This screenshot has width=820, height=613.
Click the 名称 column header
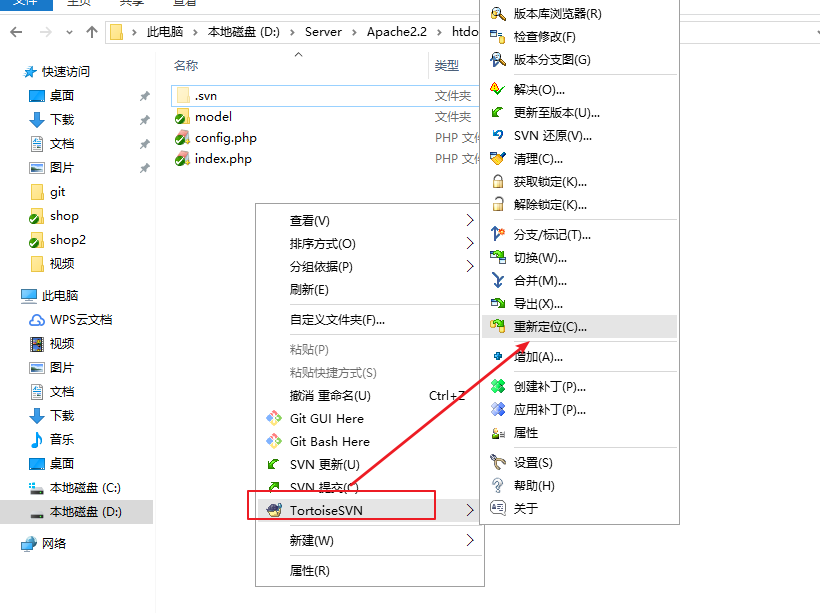(186, 66)
